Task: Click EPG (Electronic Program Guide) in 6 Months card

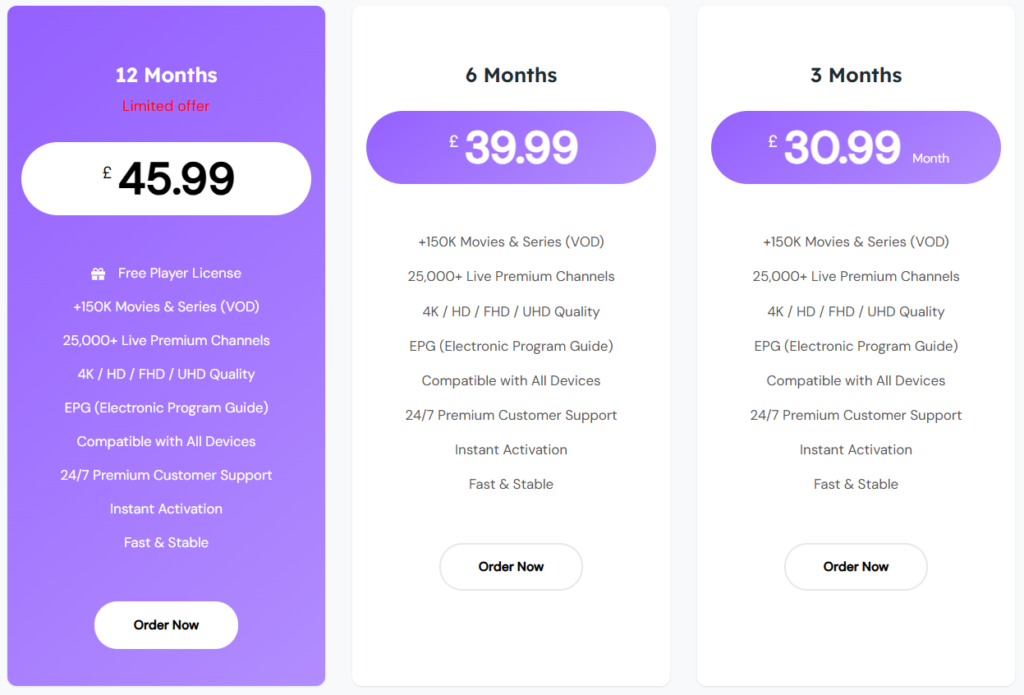Action: click(x=511, y=346)
